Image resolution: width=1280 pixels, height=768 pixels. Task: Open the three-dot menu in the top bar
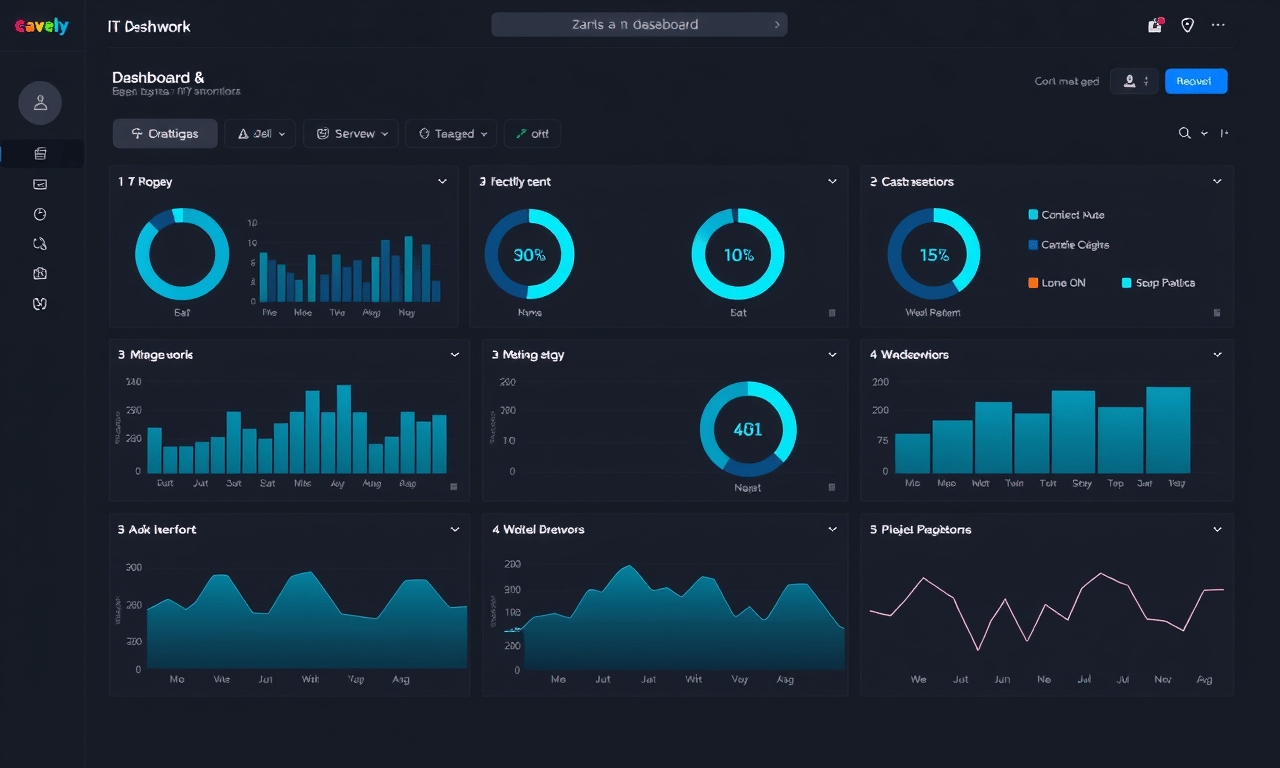coord(1218,25)
